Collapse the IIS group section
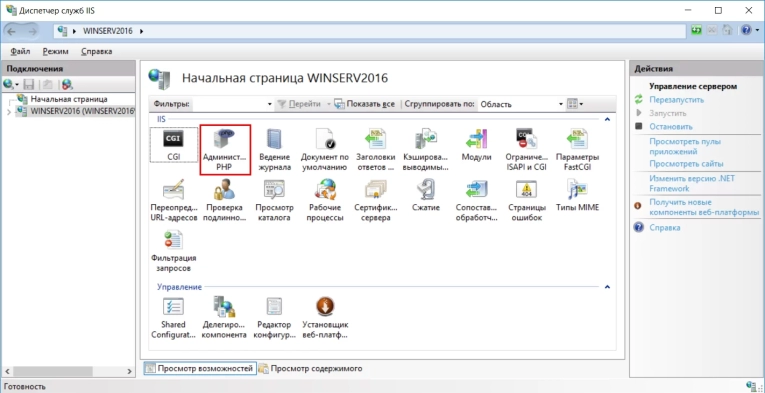765x393 pixels. pos(607,119)
